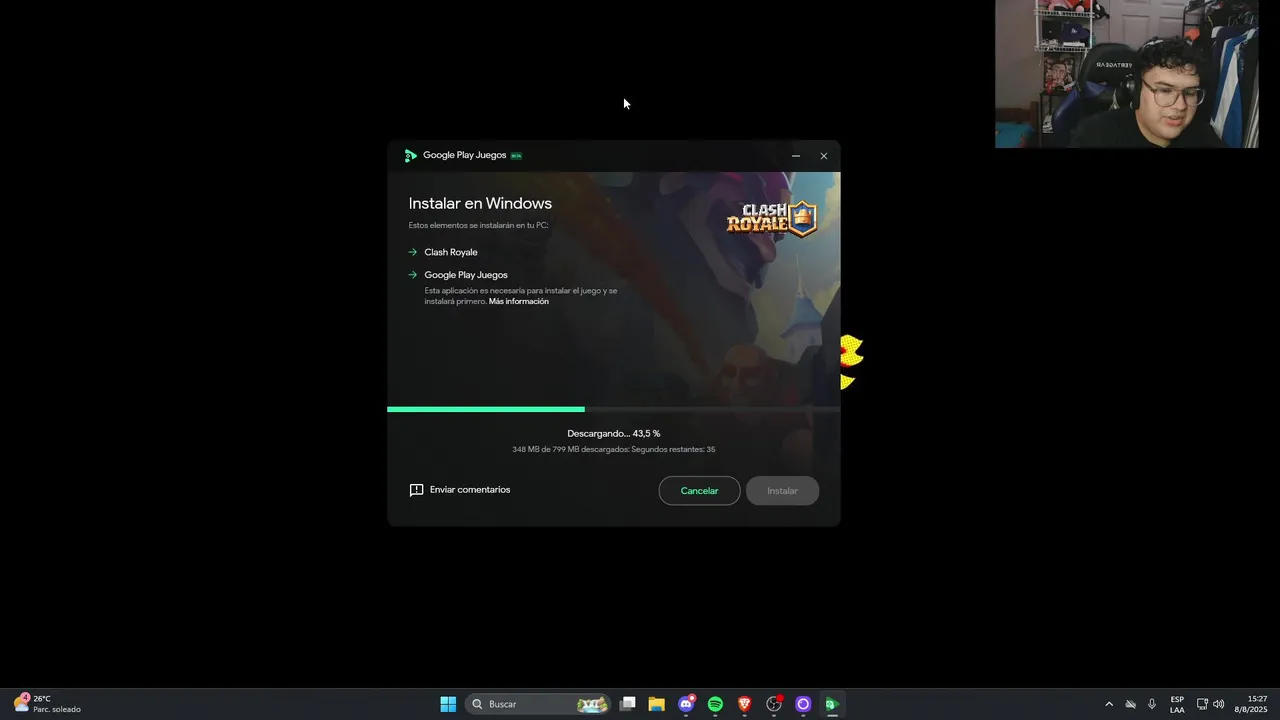1280x720 pixels.
Task: Click Google Play Games taskbar icon
Action: (831, 704)
